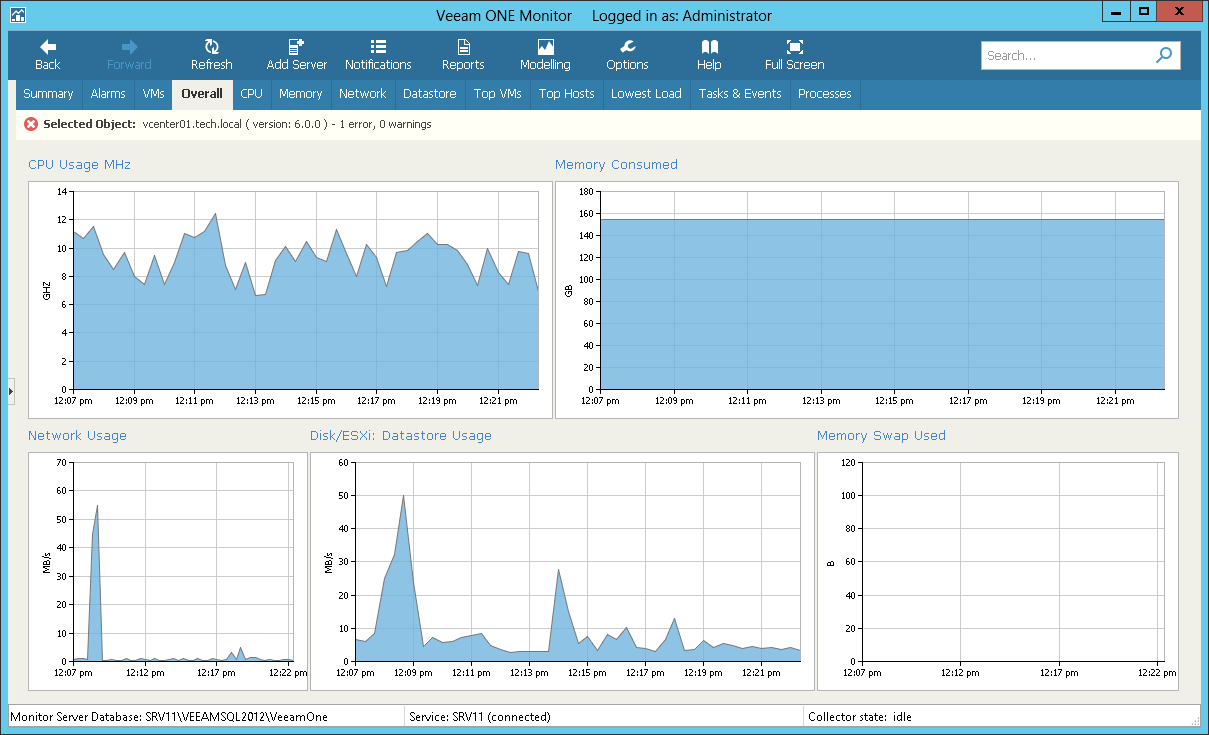Click the 'Collector state: idle' status
The image size is (1209, 735).
(861, 717)
